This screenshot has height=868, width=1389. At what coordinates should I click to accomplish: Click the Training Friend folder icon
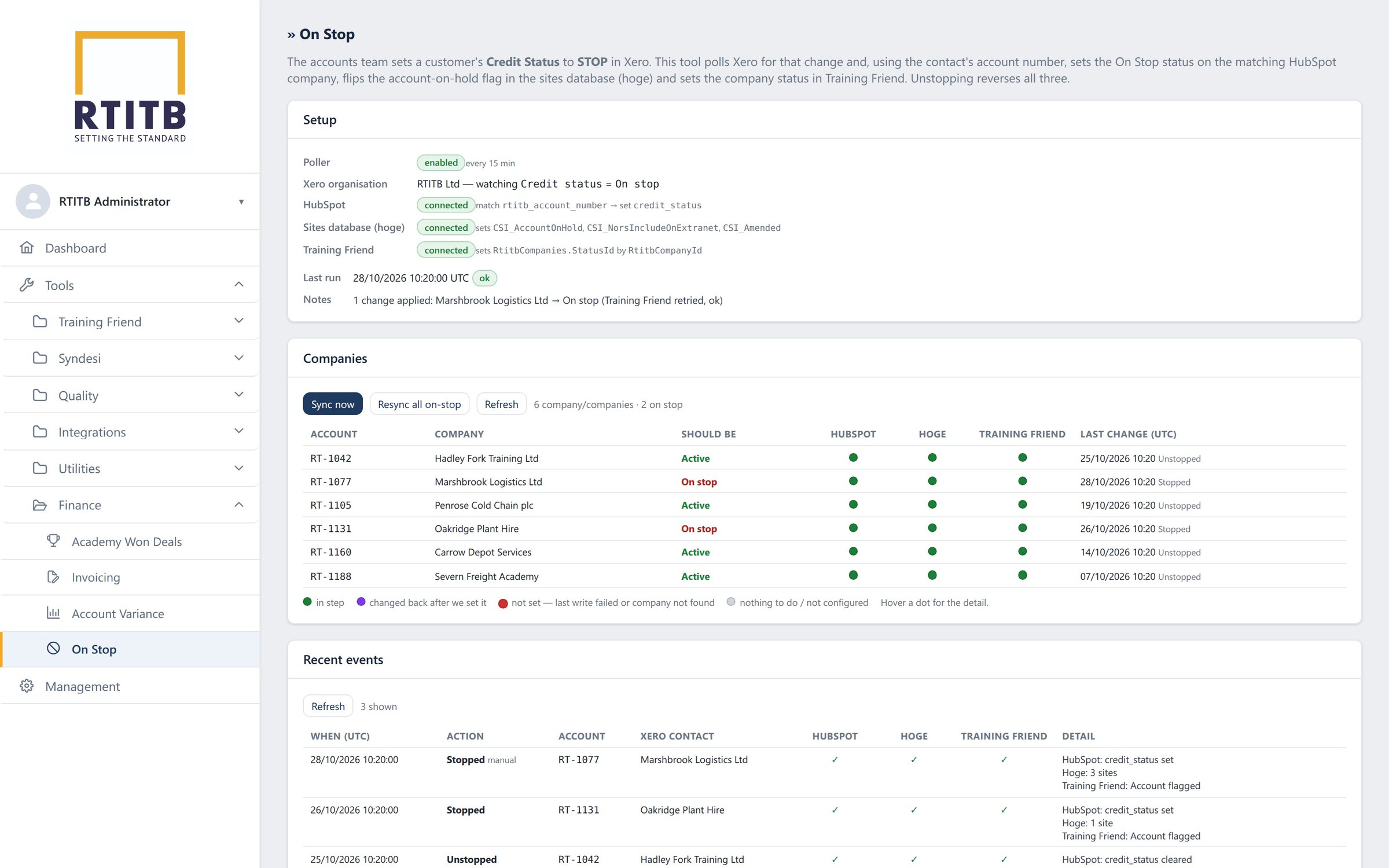tap(40, 321)
